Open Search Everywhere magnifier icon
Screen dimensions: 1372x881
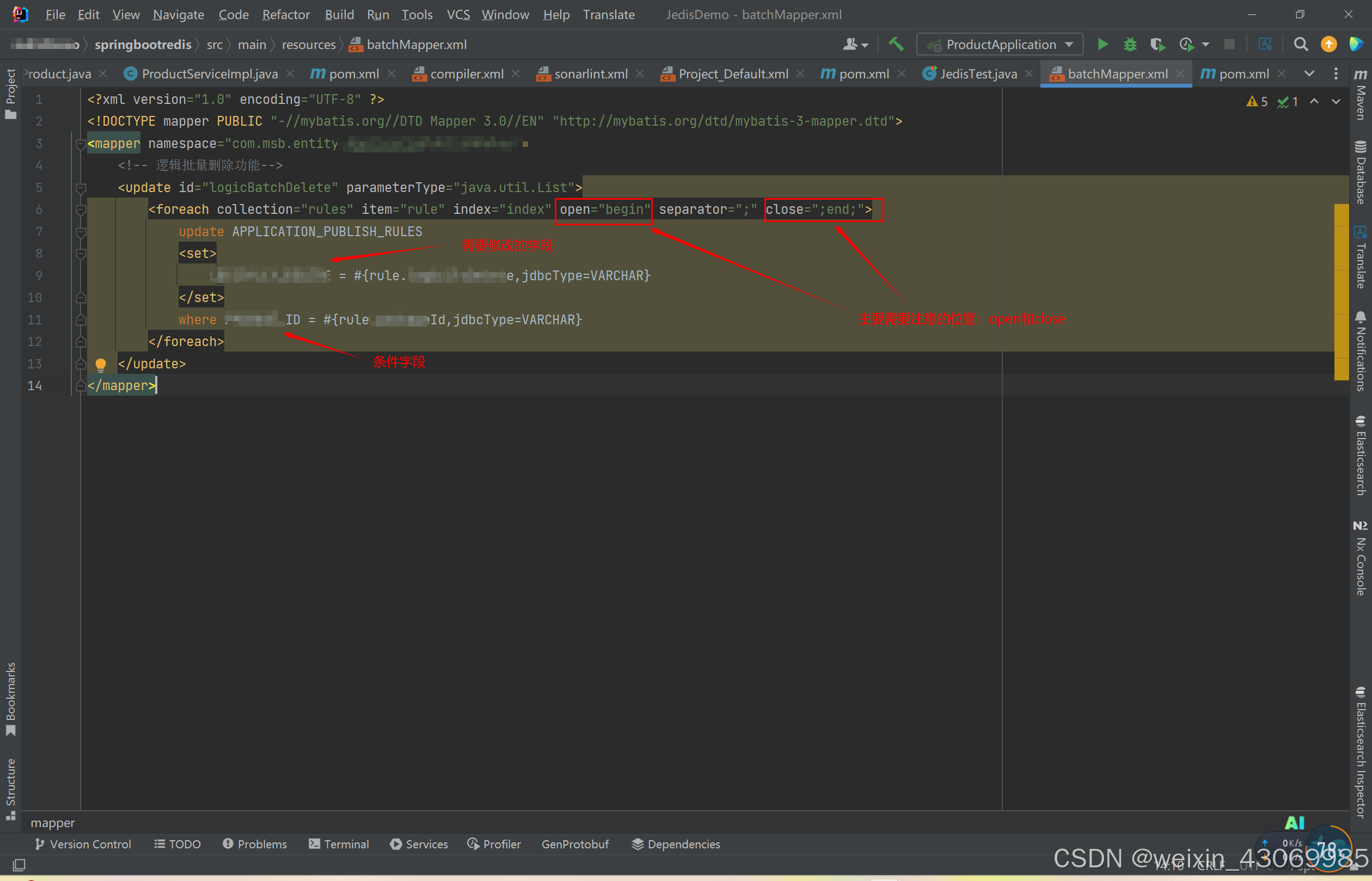(1301, 45)
